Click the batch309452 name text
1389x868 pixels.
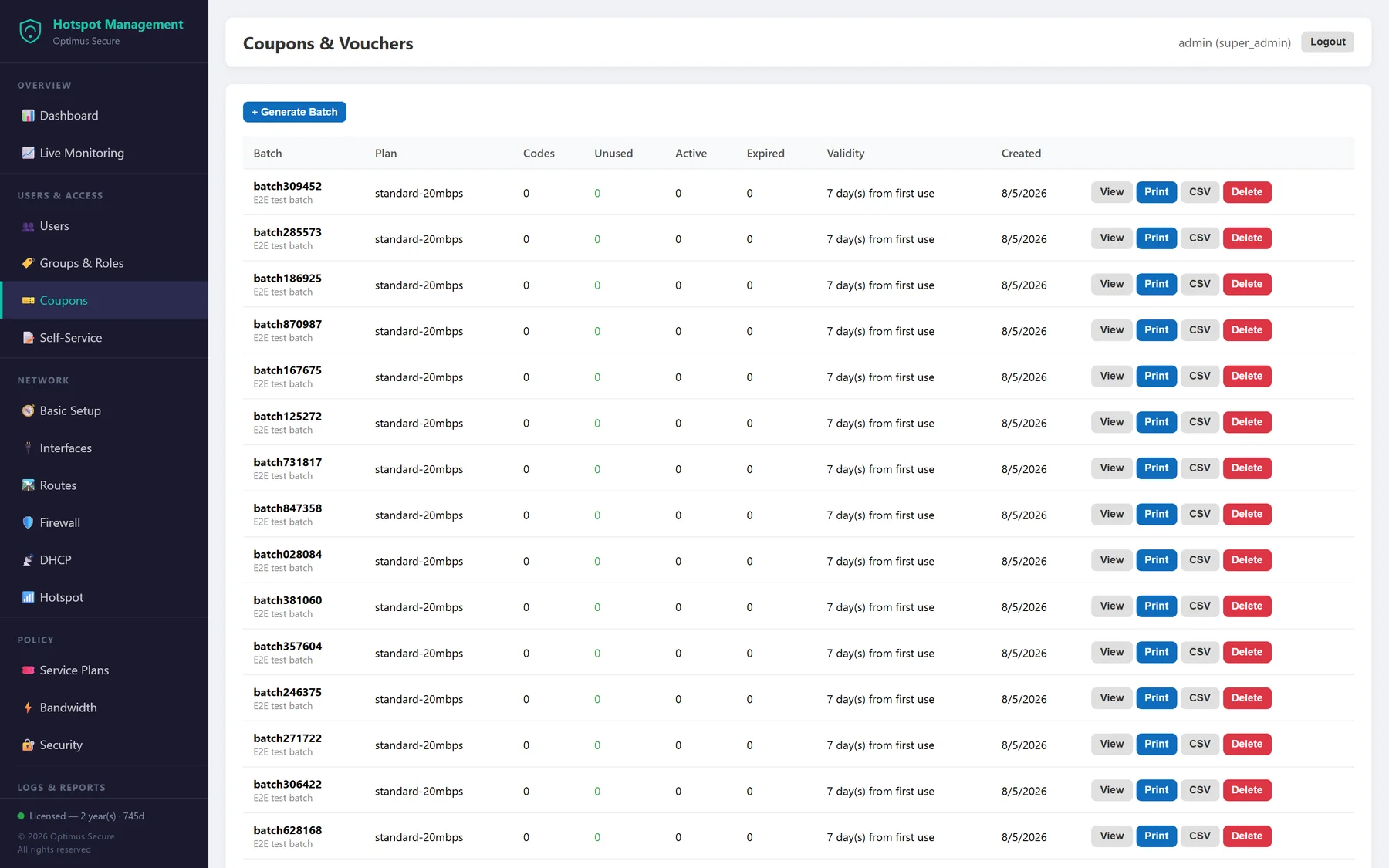coord(288,187)
